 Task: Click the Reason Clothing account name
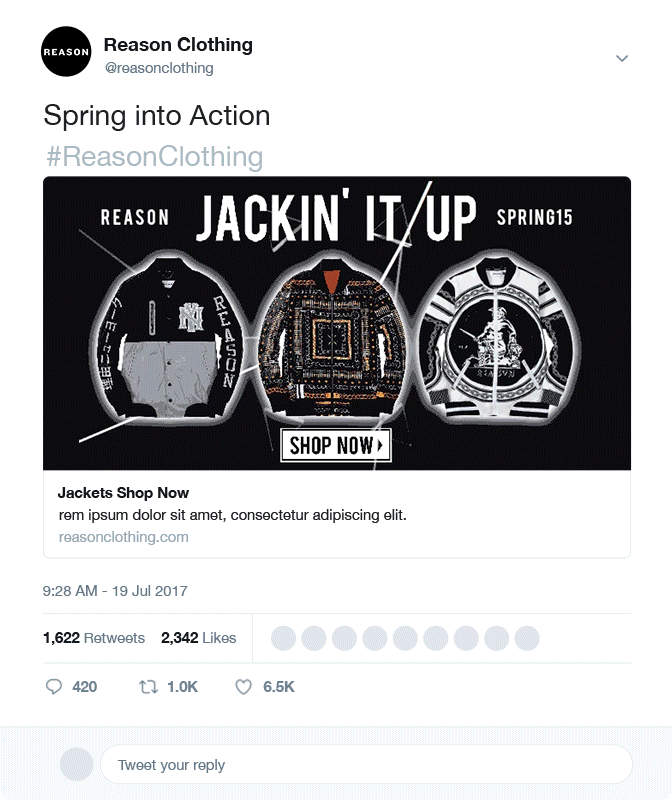click(178, 45)
